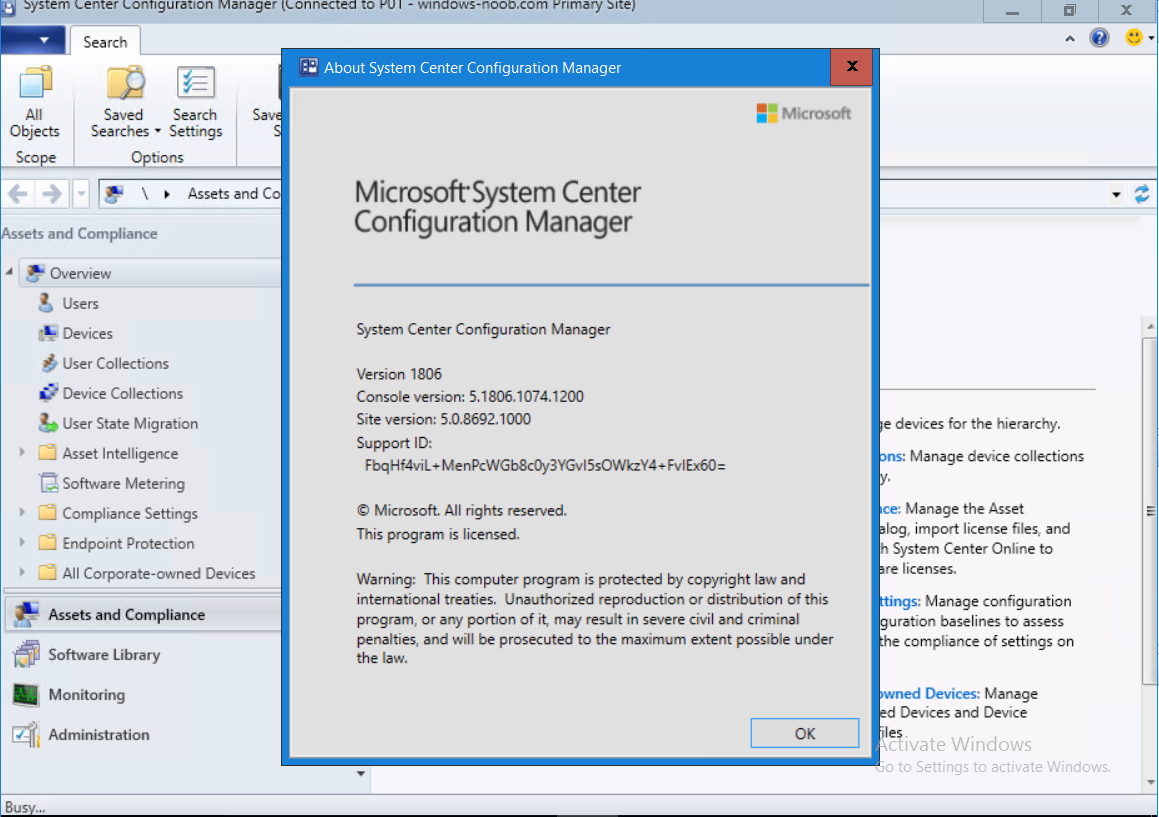Select the Overview node

point(80,273)
